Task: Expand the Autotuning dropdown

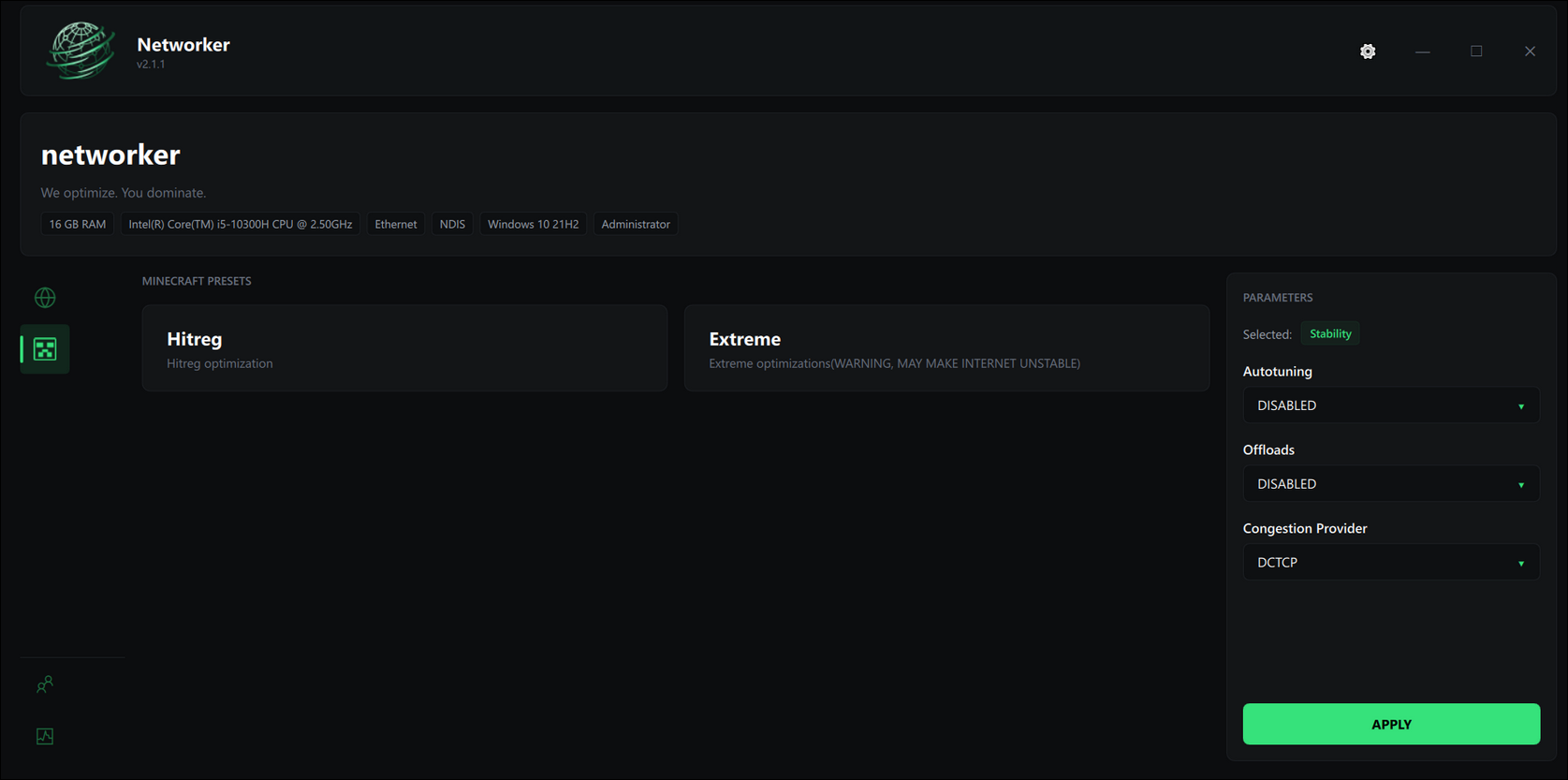Action: 1391,405
